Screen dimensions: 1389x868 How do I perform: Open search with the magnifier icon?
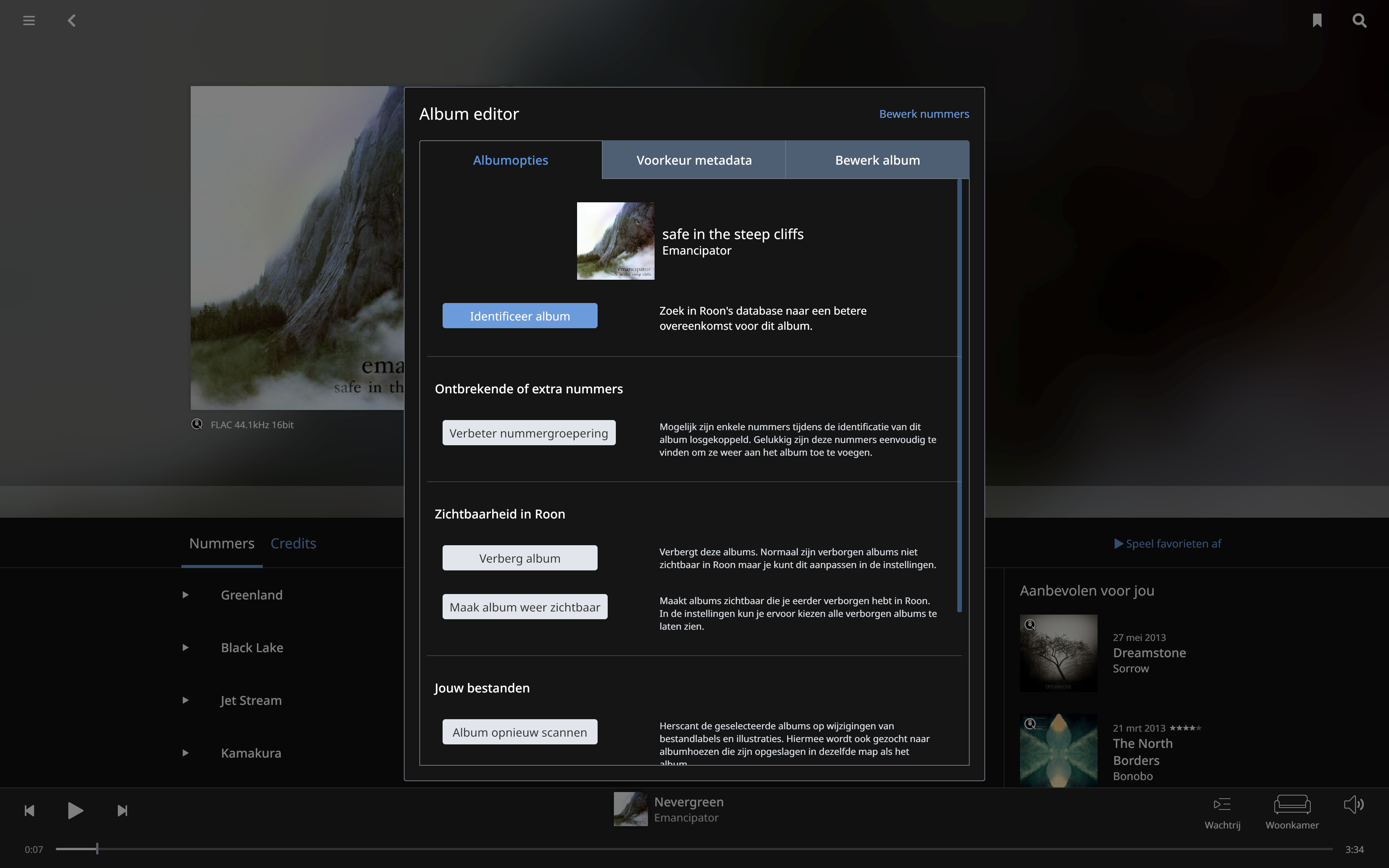1359,21
